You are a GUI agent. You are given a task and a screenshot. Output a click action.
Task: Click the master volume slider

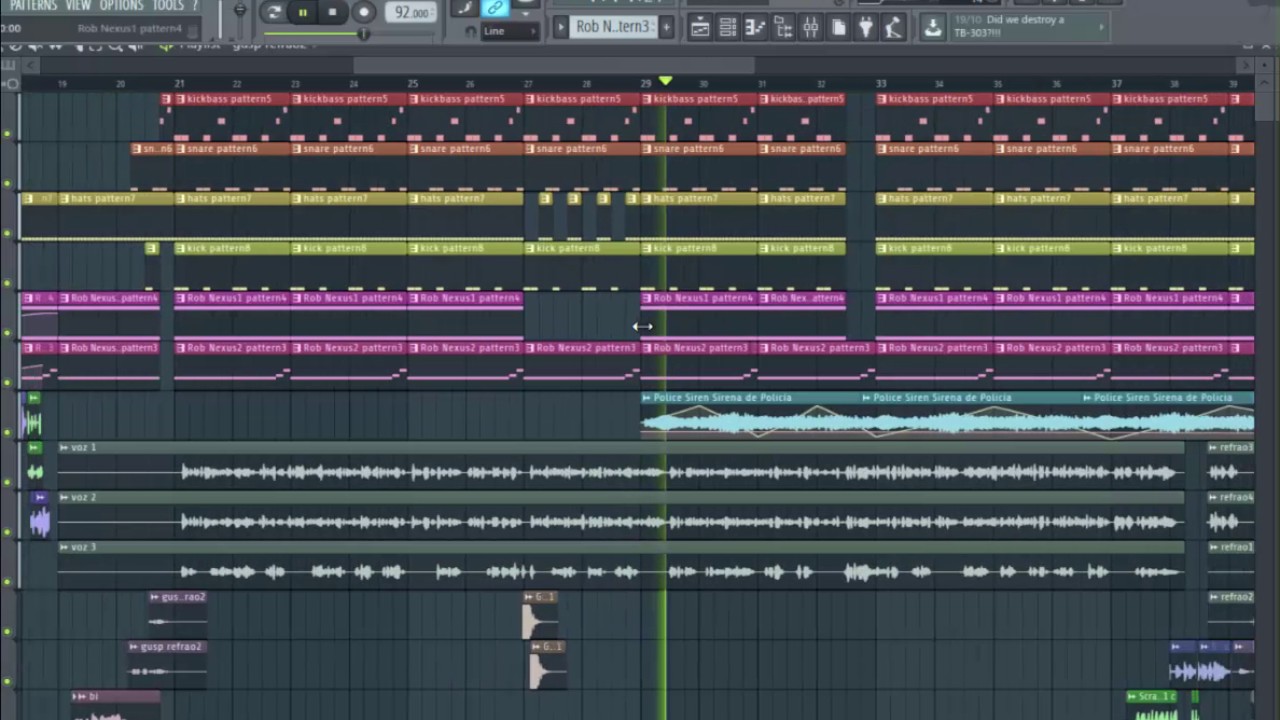[240, 11]
